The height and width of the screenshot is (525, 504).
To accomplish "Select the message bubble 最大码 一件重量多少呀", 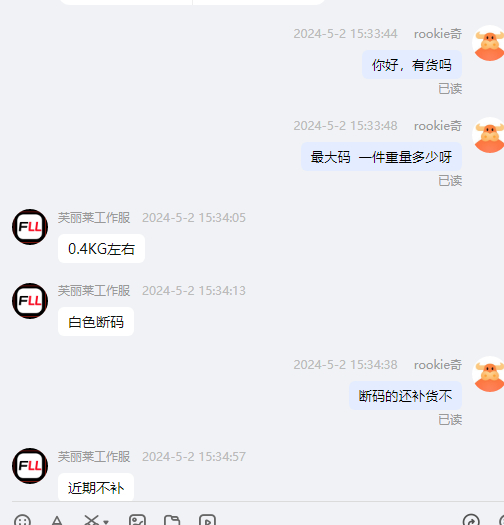I will pos(381,157).
